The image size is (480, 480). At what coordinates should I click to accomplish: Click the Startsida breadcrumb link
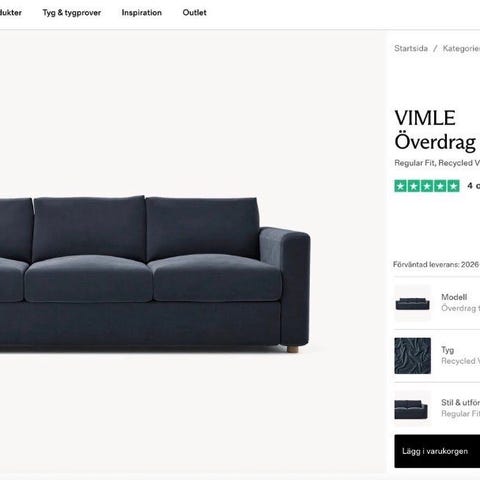pyautogui.click(x=411, y=48)
